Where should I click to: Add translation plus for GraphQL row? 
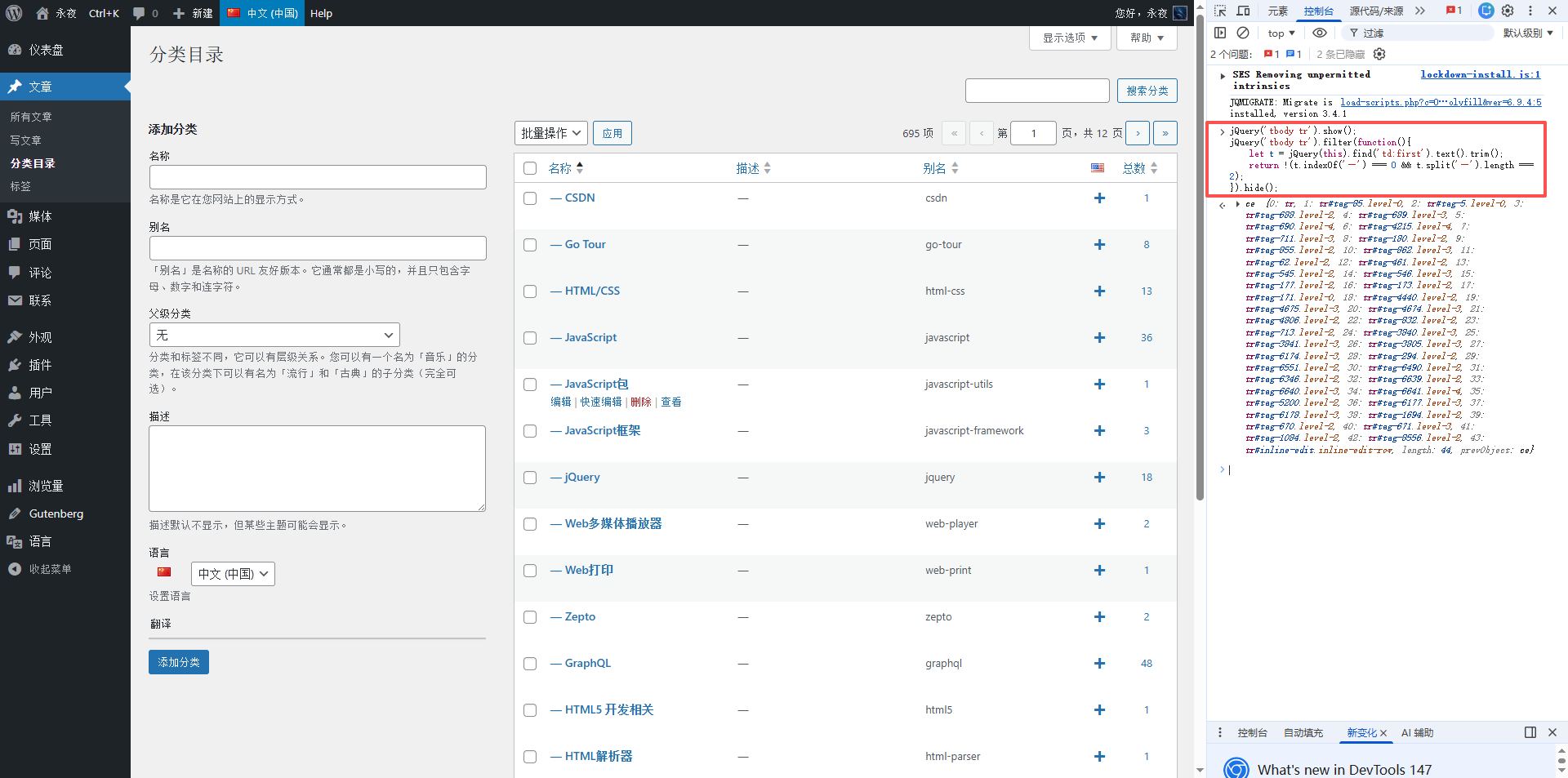(1099, 663)
